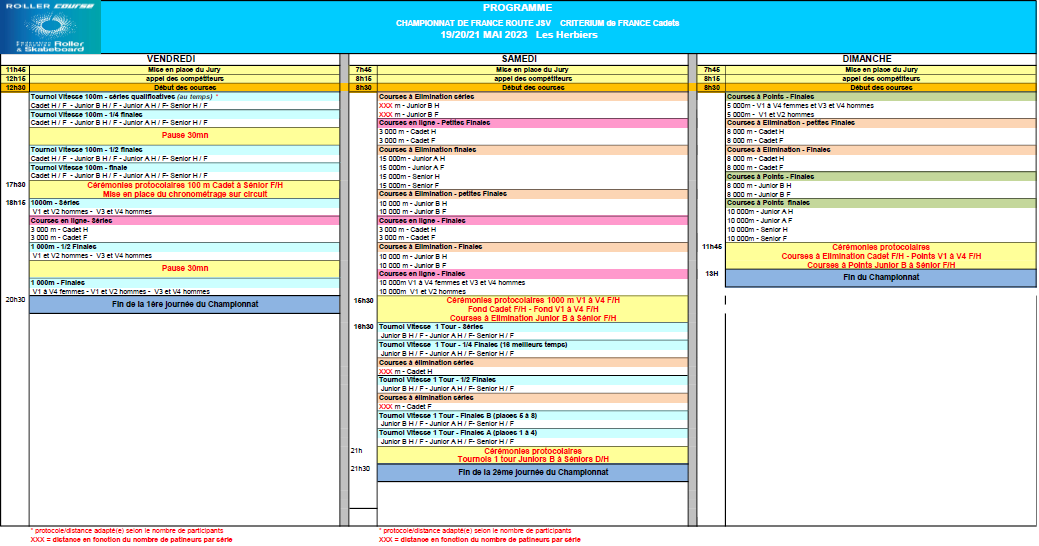Click 'Cérémonies protocolaires 100 m Cadet à Sénior F/H'
1039x546 pixels.
pos(185,186)
